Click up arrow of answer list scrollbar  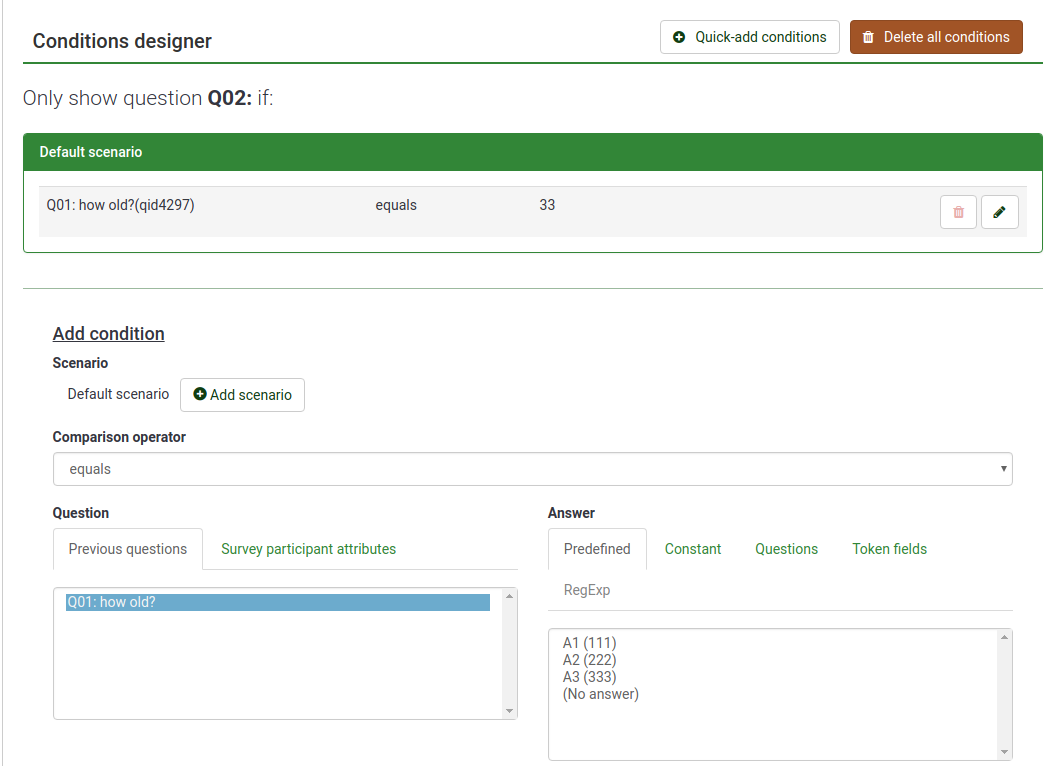(x=1005, y=637)
